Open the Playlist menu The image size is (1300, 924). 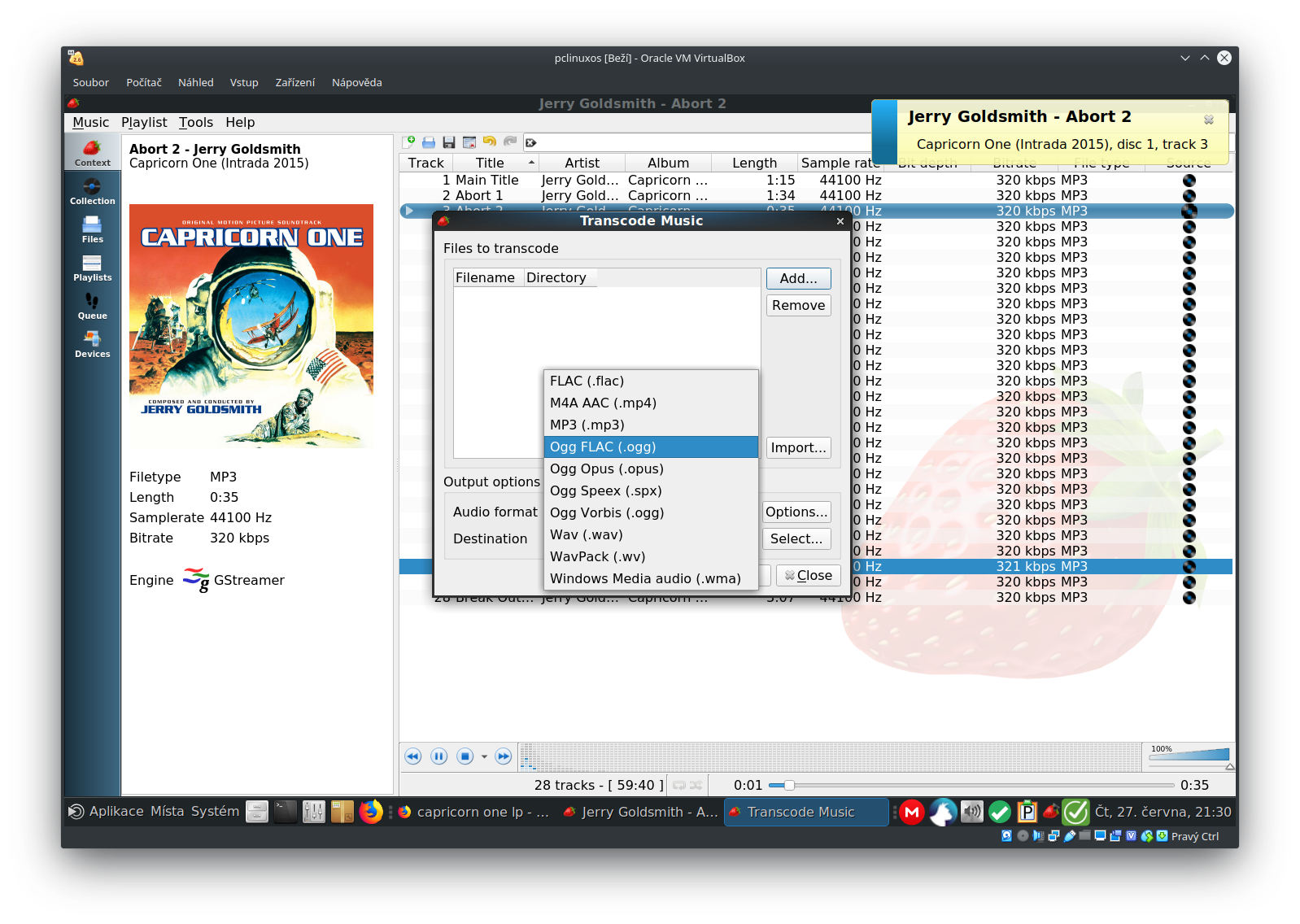click(144, 123)
